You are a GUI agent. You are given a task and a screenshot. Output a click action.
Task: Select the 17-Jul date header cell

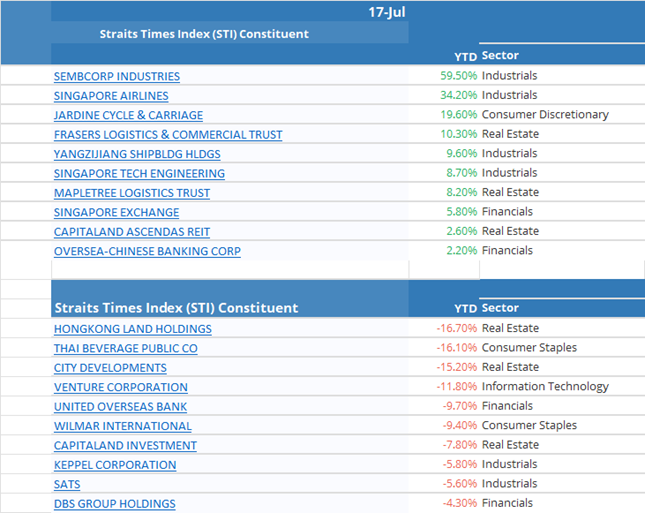(x=387, y=12)
